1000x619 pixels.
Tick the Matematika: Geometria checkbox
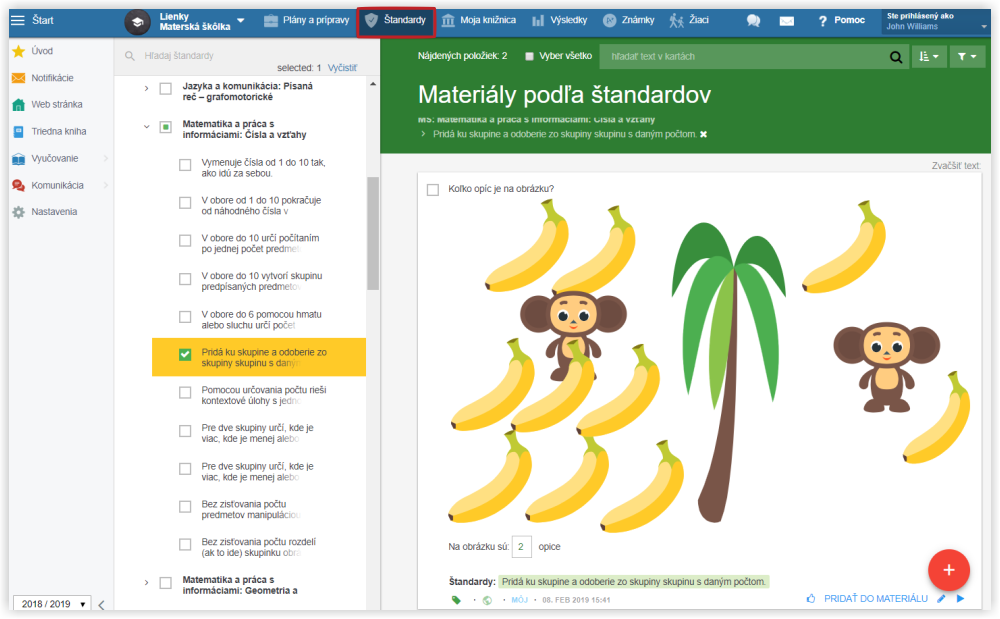click(166, 583)
